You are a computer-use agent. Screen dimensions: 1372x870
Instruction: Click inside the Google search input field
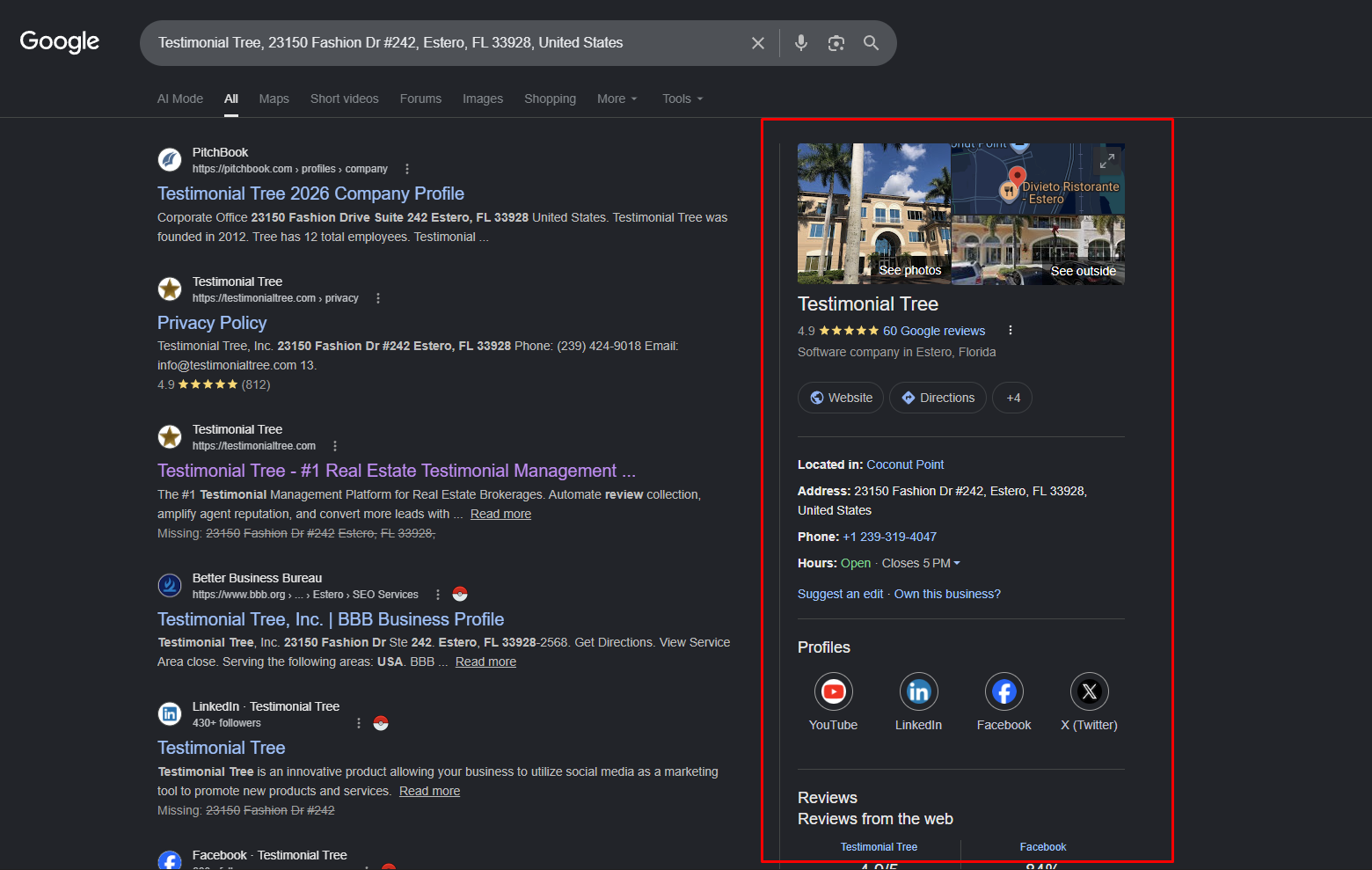(x=449, y=43)
